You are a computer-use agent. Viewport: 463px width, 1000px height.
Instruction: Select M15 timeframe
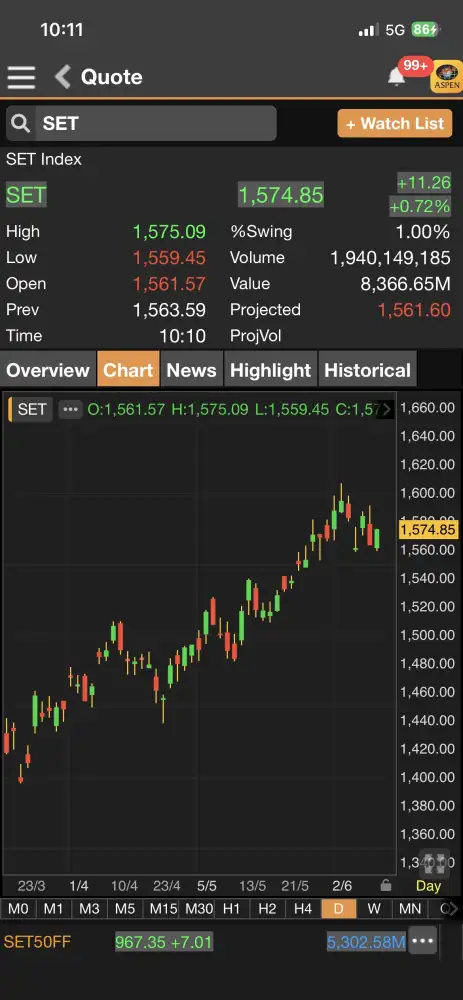pyautogui.click(x=162, y=908)
